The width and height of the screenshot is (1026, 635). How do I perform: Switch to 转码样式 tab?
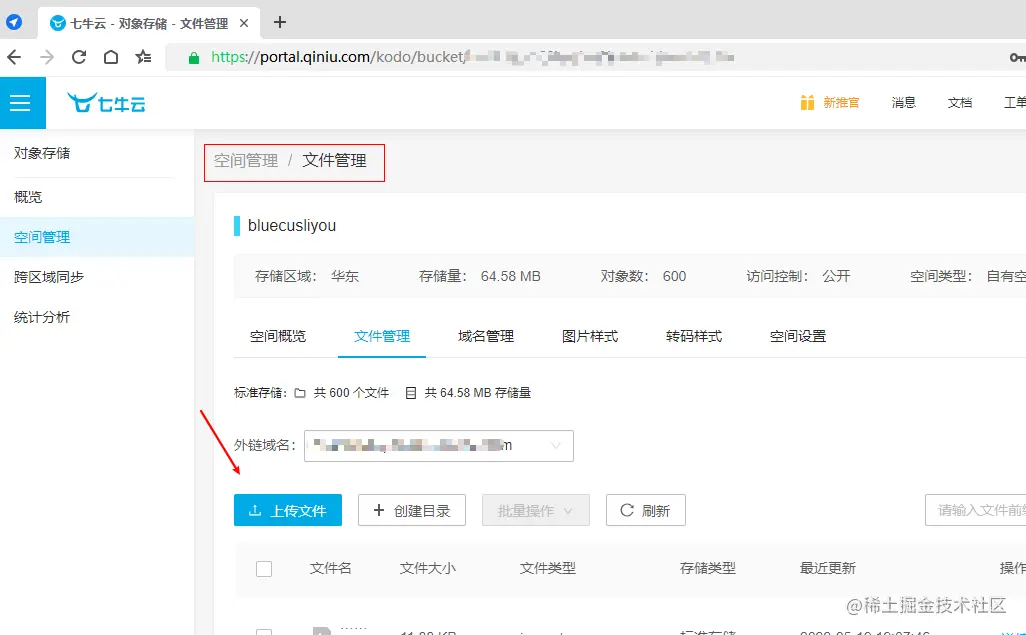(x=694, y=336)
